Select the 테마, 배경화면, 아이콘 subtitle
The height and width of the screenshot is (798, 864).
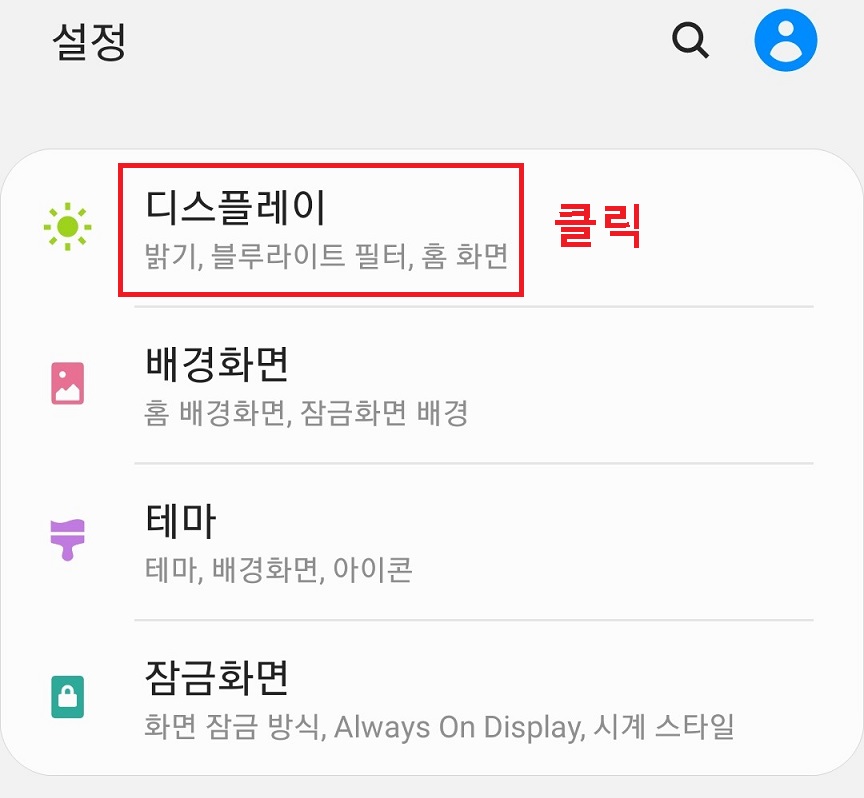(278, 570)
